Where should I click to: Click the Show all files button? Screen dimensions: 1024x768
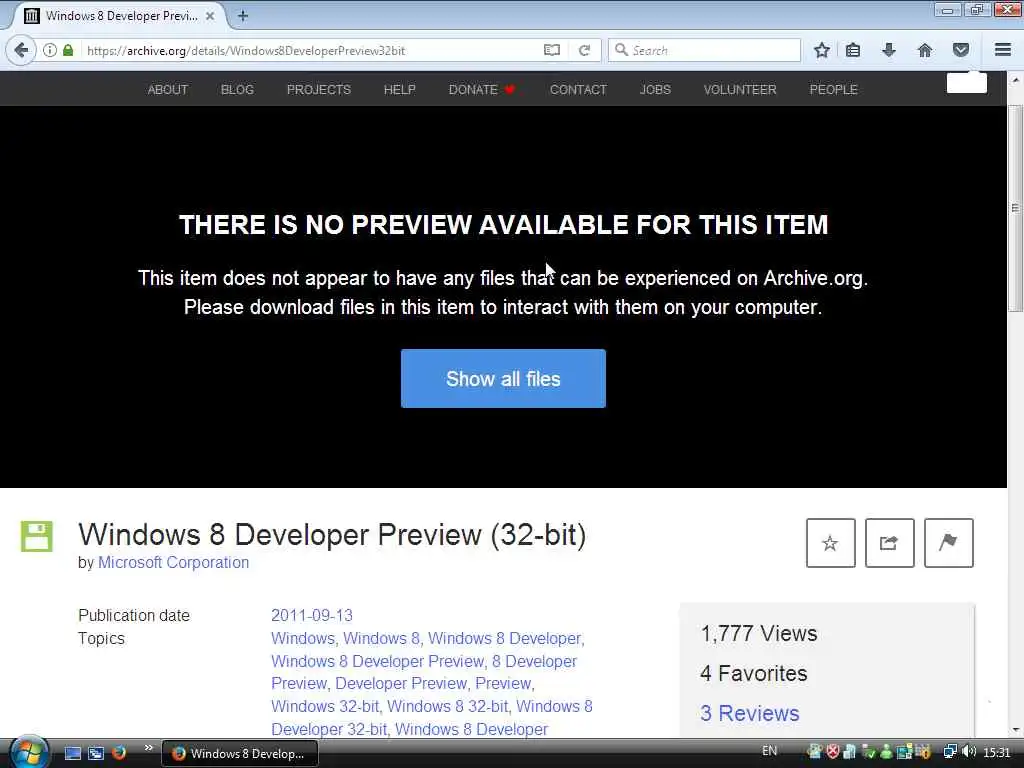pos(503,379)
